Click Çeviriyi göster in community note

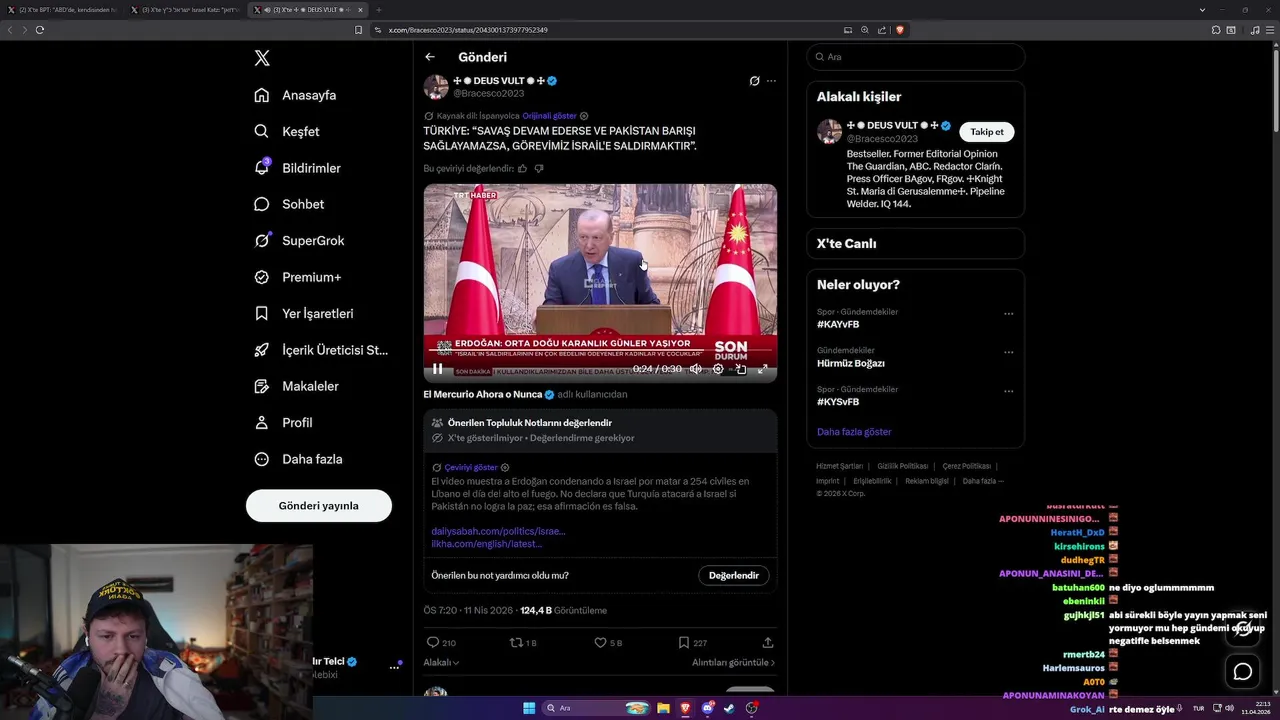click(x=471, y=467)
